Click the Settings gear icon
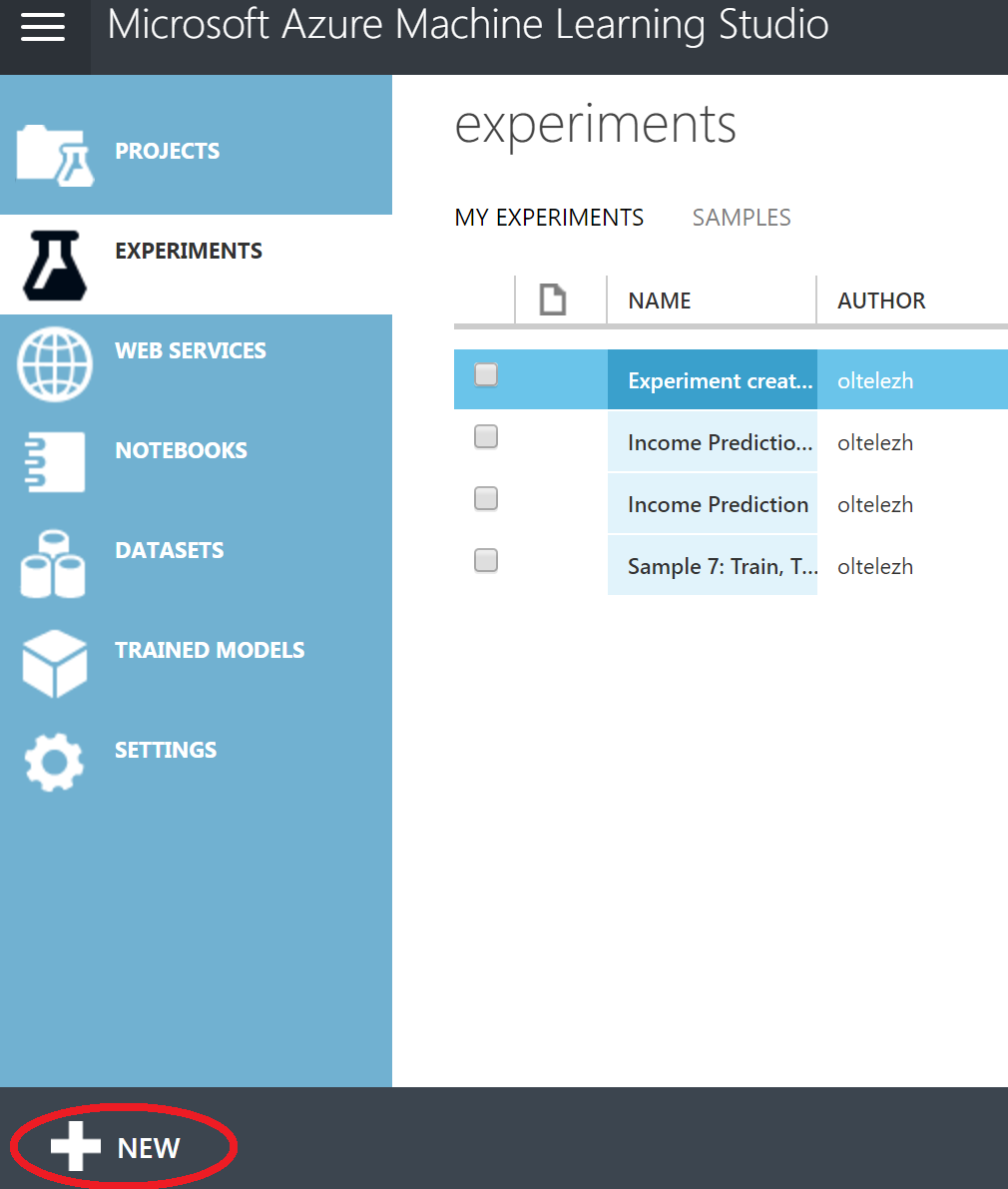 click(x=54, y=762)
